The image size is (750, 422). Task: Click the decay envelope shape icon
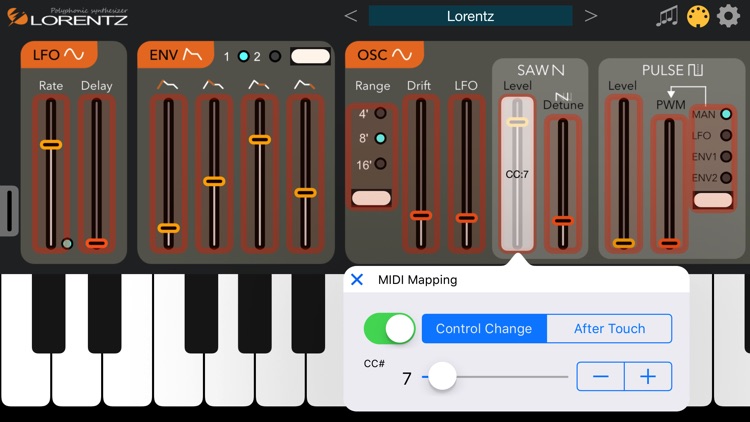tap(213, 85)
